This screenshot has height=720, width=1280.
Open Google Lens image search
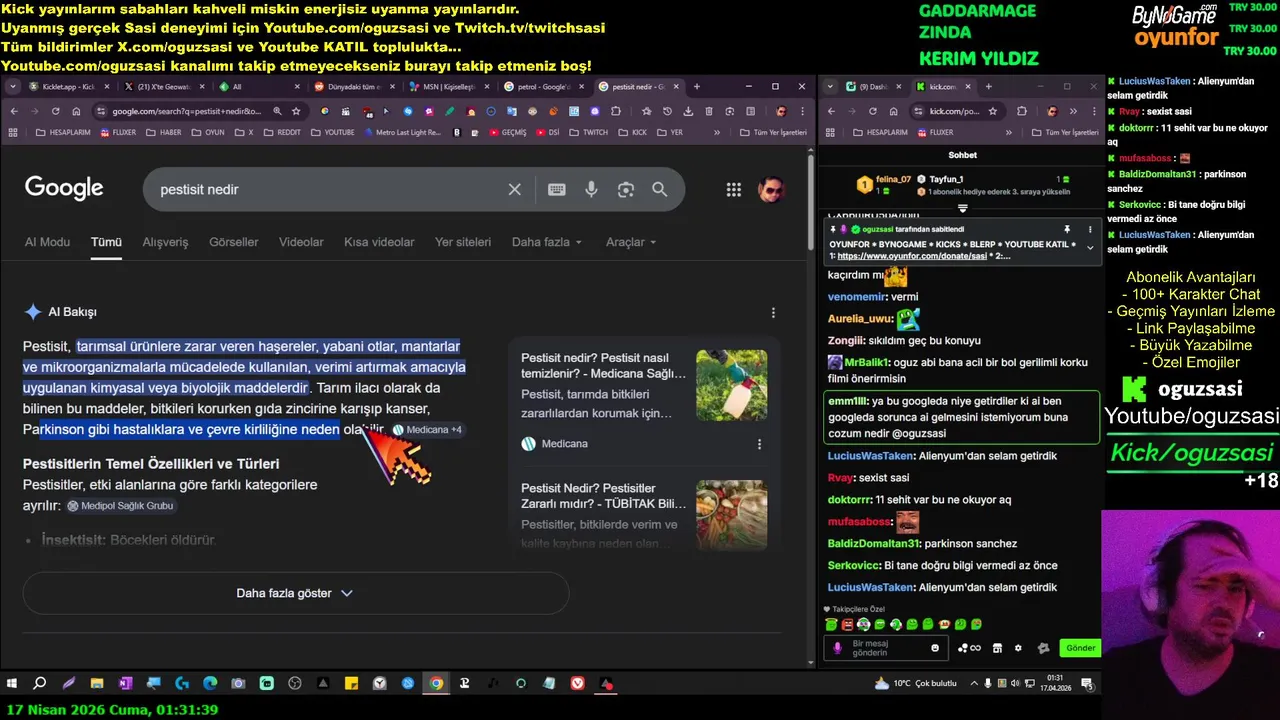click(x=626, y=189)
